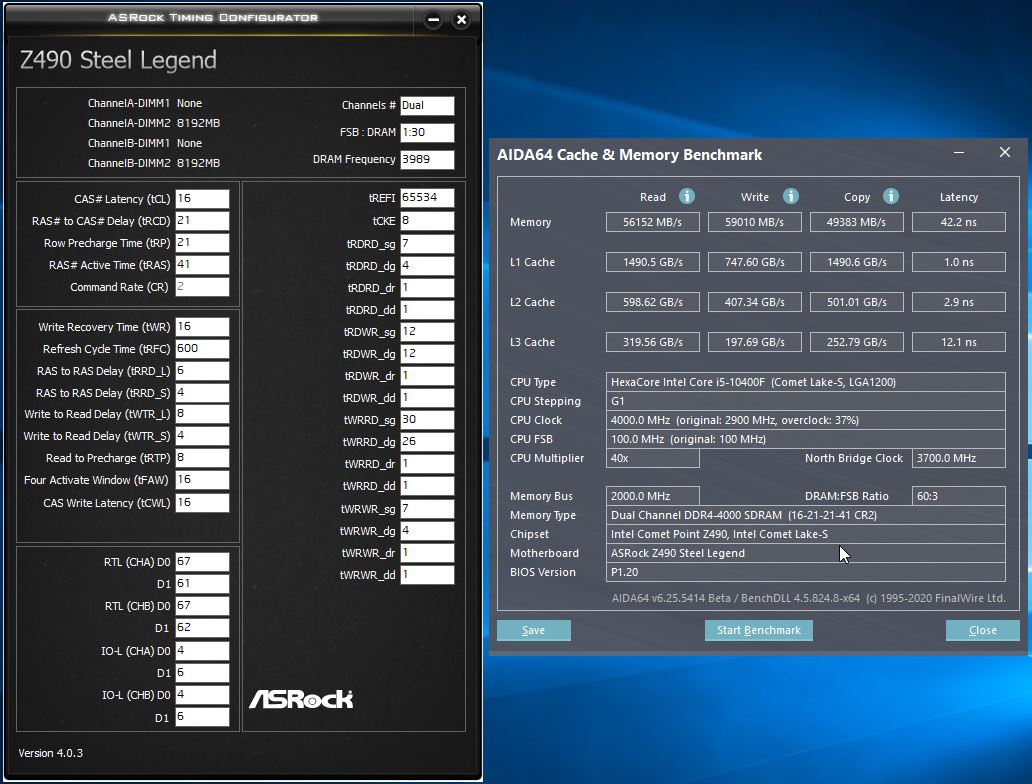Click the L2 Cache Write 407.34 GB/s value
The width and height of the screenshot is (1032, 784).
click(x=754, y=302)
